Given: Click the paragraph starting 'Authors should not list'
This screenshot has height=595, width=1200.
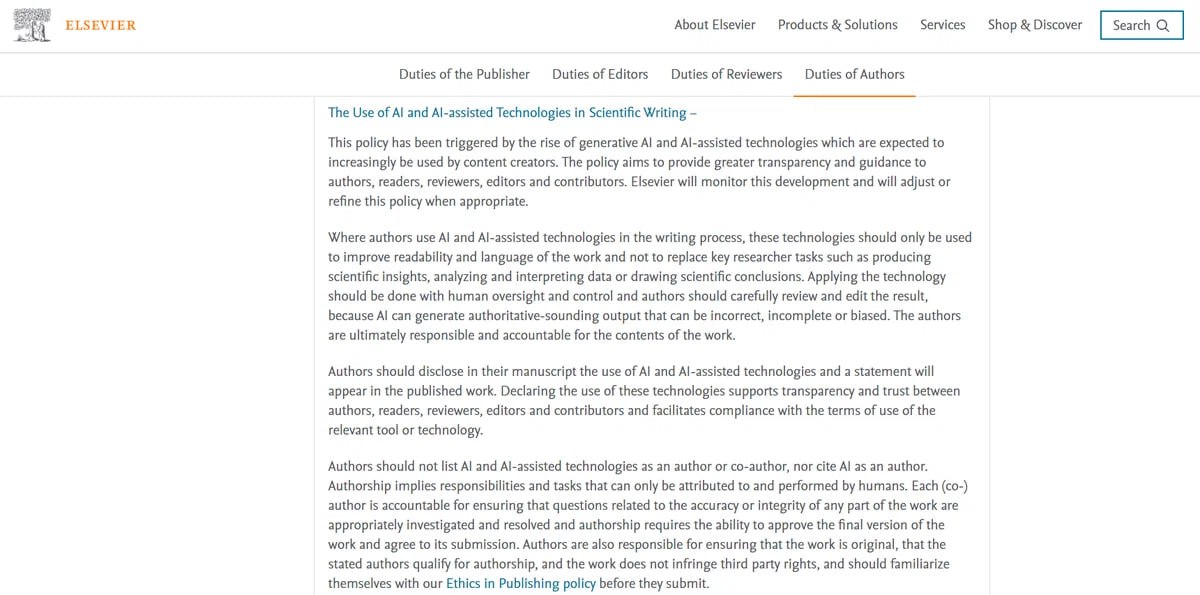Looking at the screenshot, I should (648, 525).
